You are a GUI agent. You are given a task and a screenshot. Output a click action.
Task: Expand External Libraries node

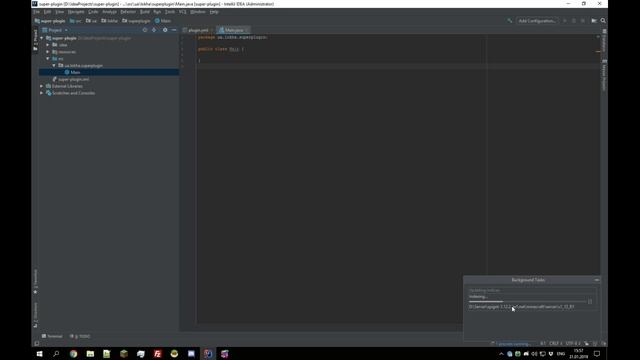coord(42,86)
